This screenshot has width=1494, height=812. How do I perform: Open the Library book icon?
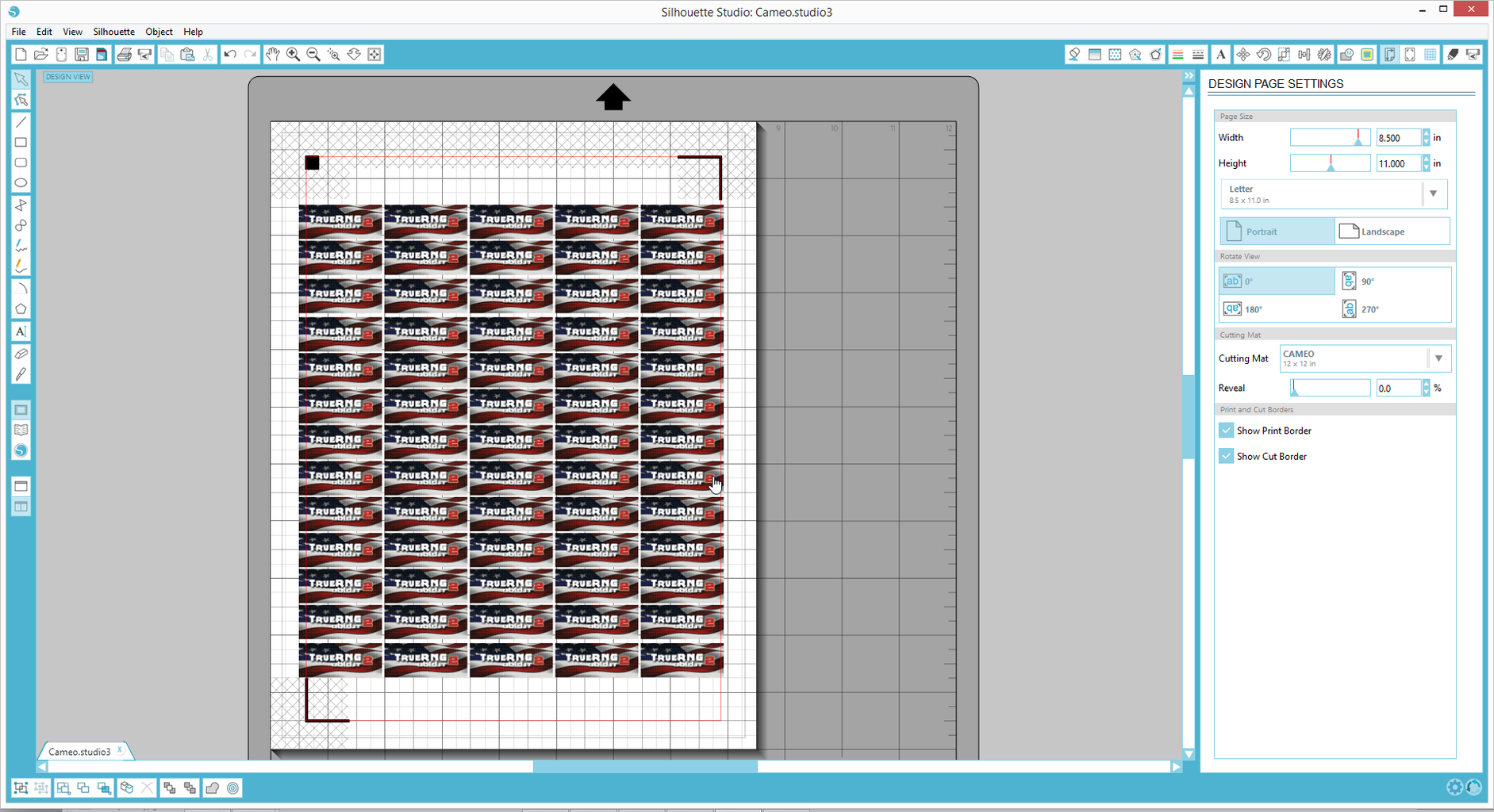(x=21, y=431)
